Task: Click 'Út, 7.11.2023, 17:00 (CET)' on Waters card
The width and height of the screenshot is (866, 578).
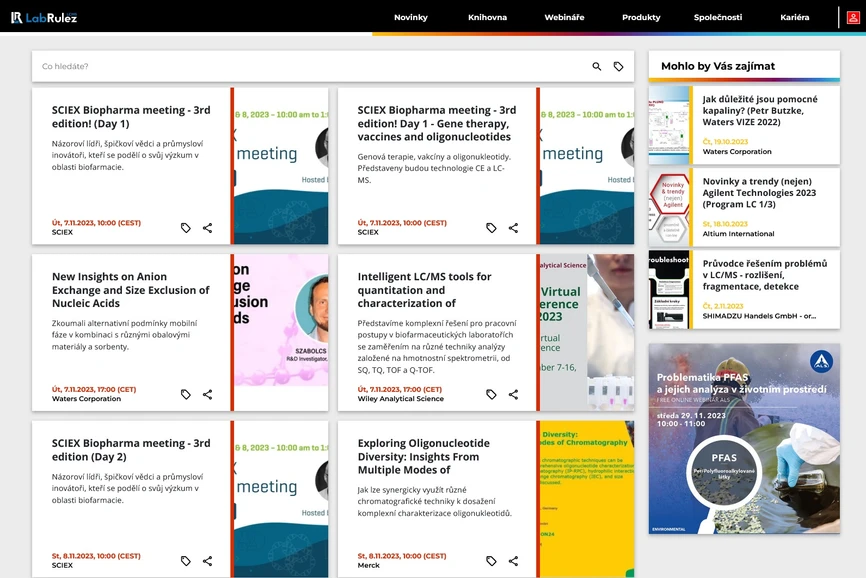Action: point(94,389)
